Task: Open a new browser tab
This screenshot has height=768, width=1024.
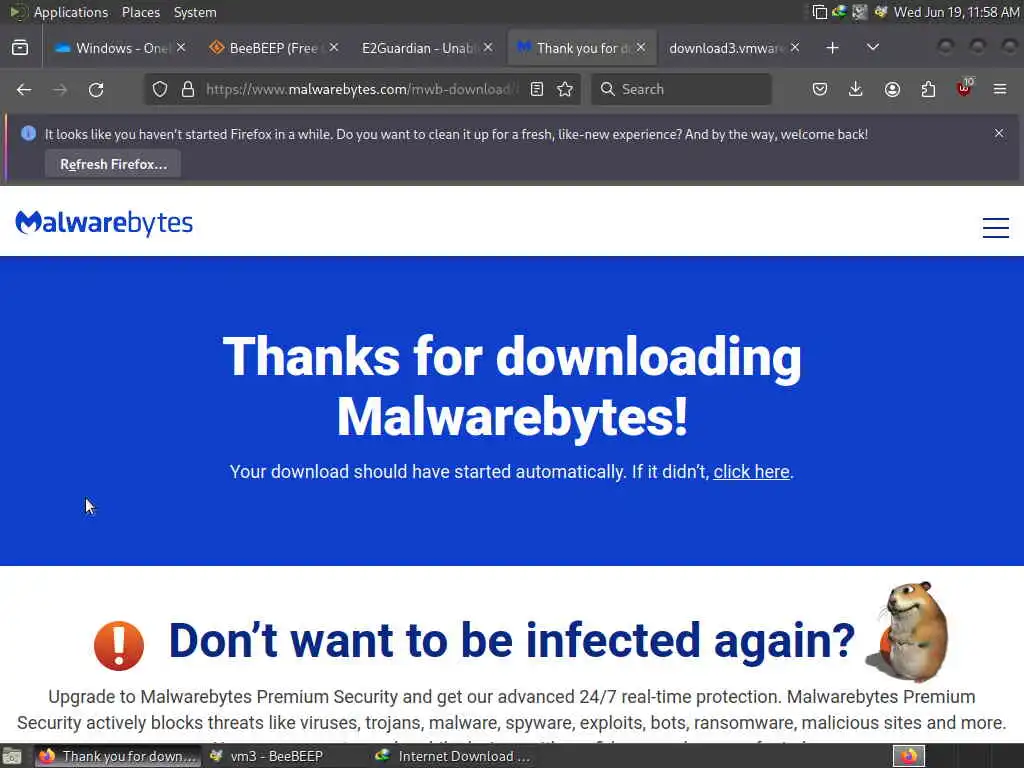Action: point(832,48)
